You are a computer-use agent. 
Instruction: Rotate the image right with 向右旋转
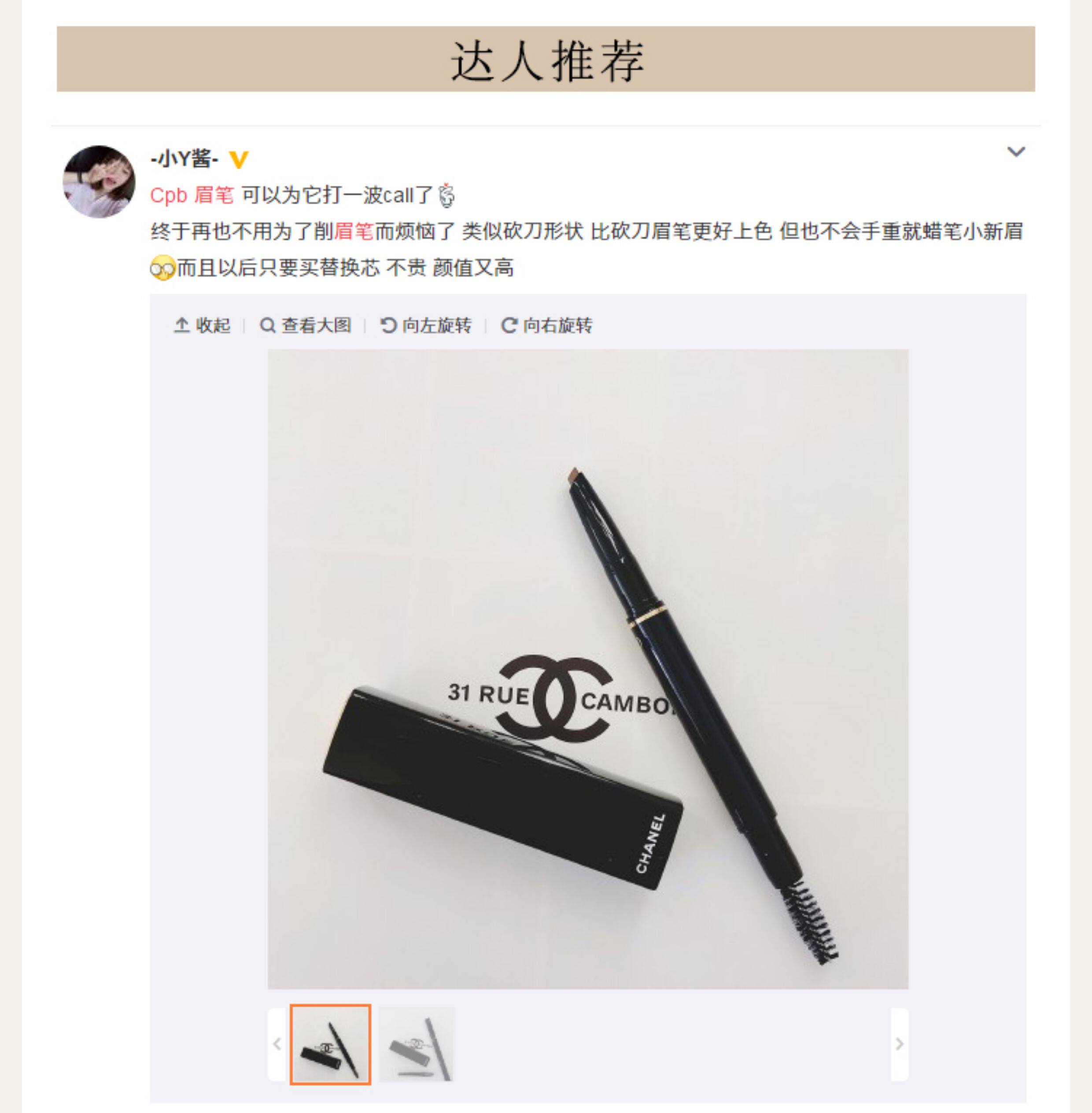[546, 325]
